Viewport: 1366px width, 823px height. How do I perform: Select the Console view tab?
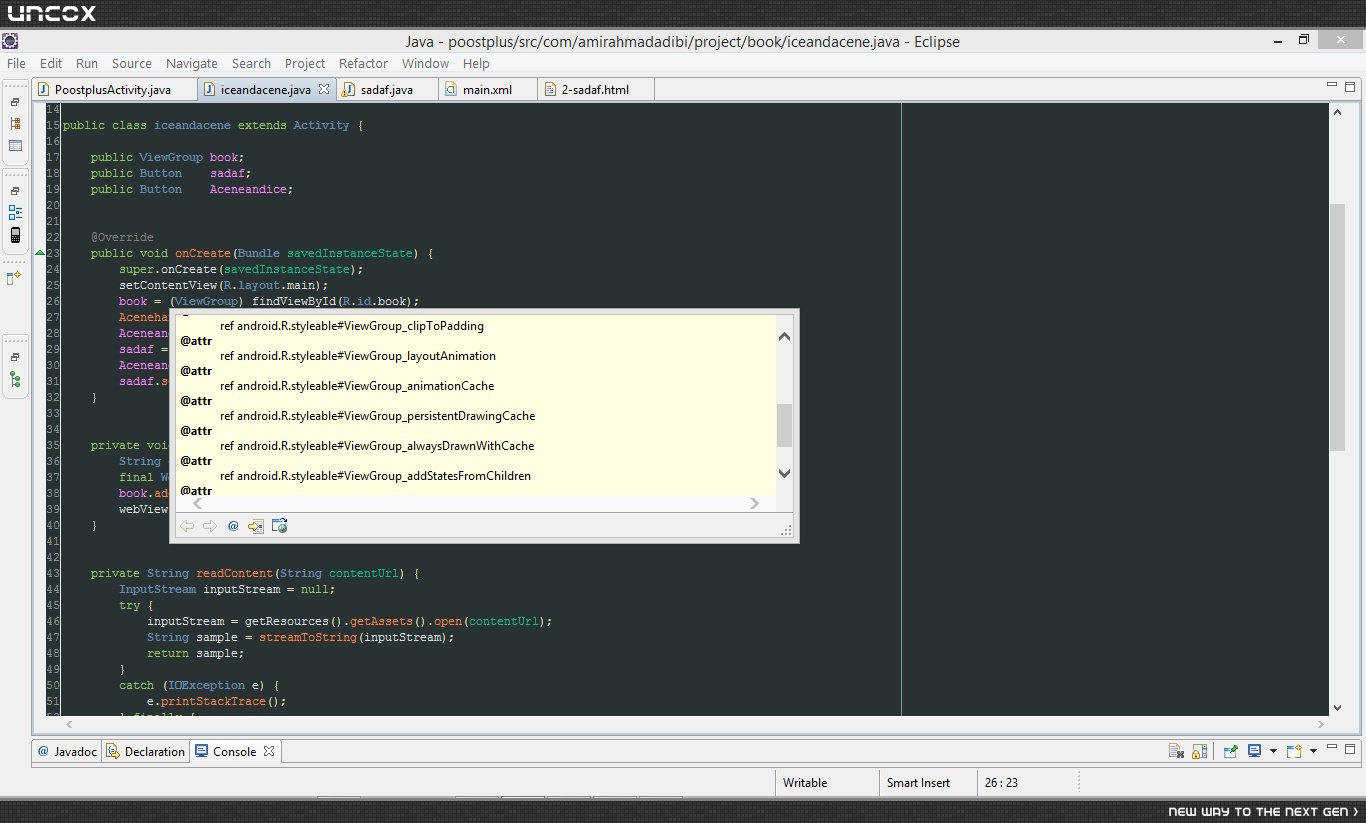click(x=235, y=751)
